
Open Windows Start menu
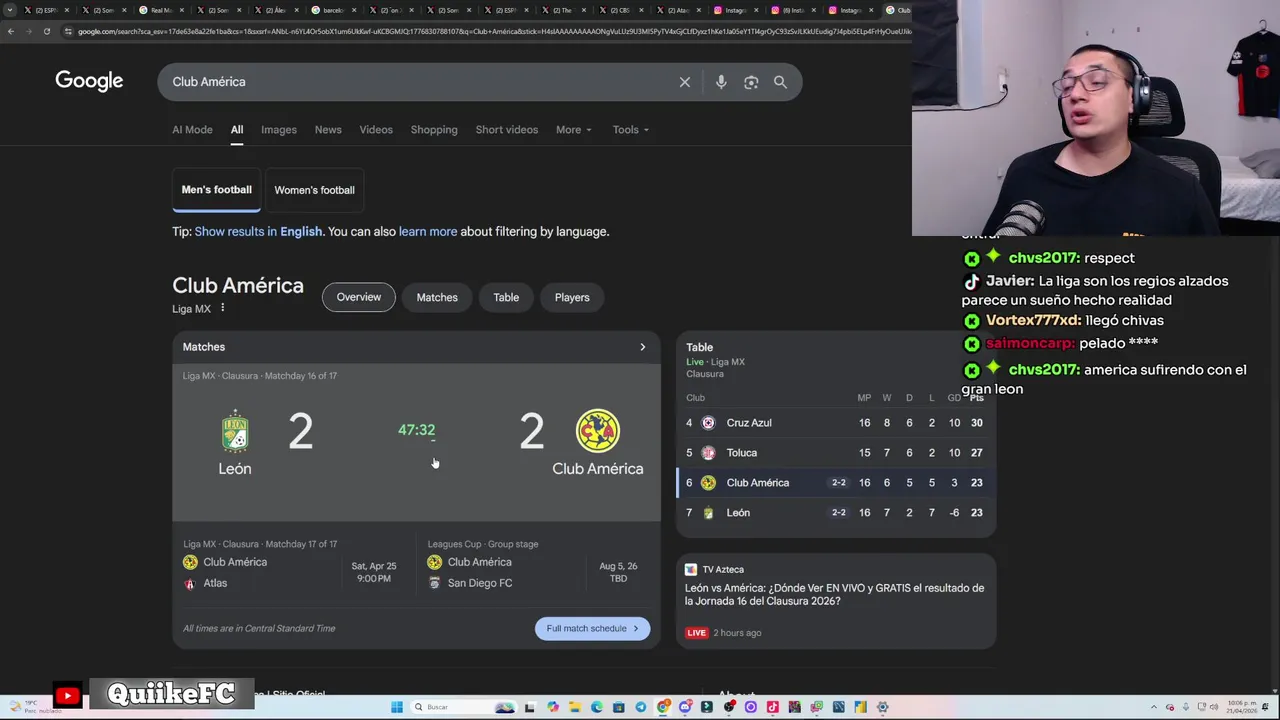397,707
